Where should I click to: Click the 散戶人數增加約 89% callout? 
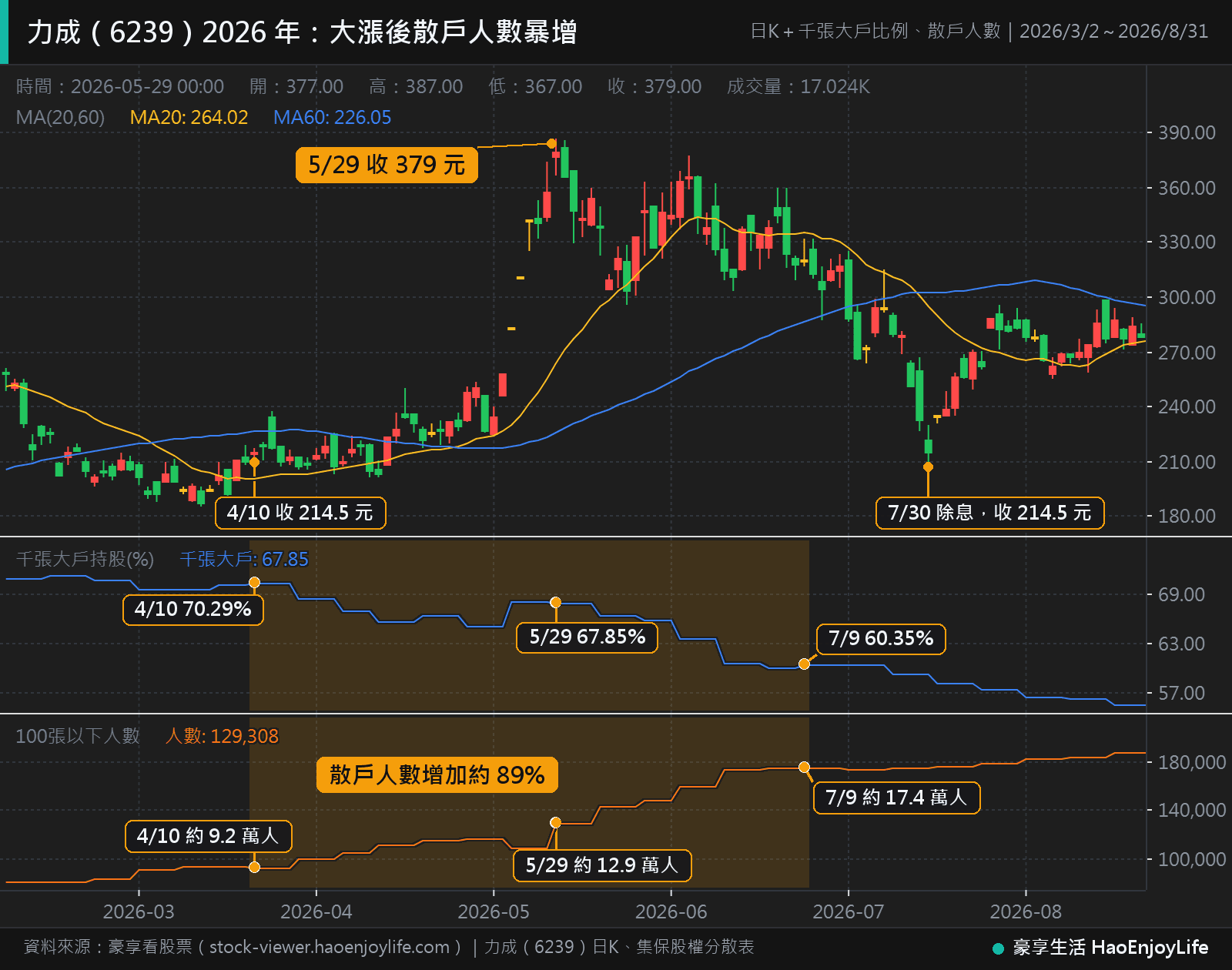[x=437, y=774]
